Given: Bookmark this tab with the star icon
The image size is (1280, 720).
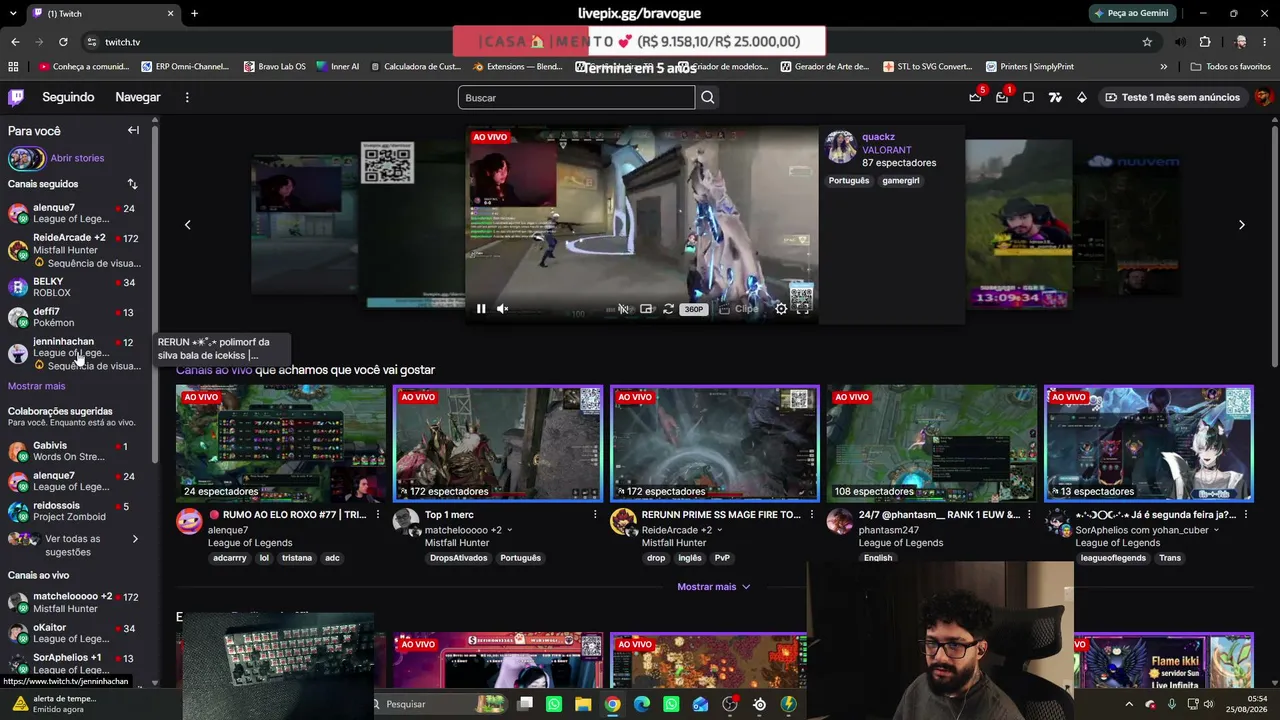Looking at the screenshot, I should click(1147, 42).
